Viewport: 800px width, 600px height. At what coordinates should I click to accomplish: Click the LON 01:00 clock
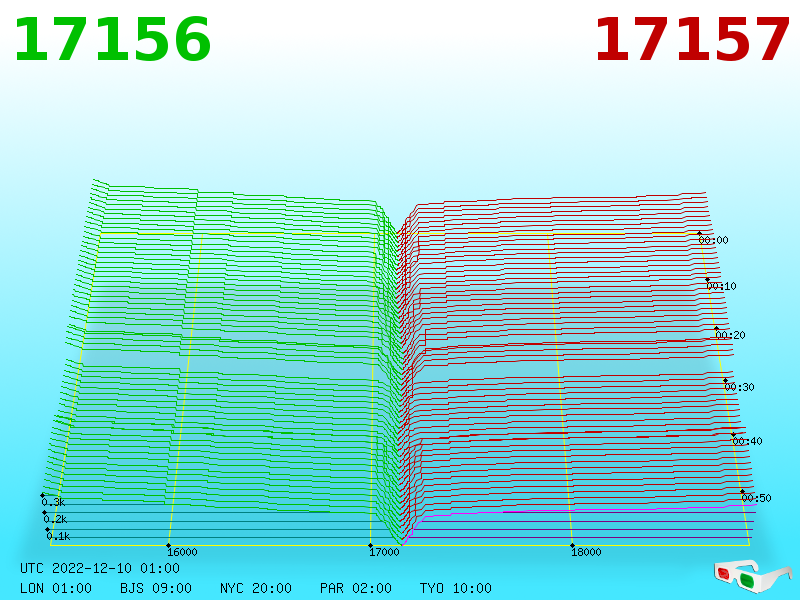[x=56, y=588]
